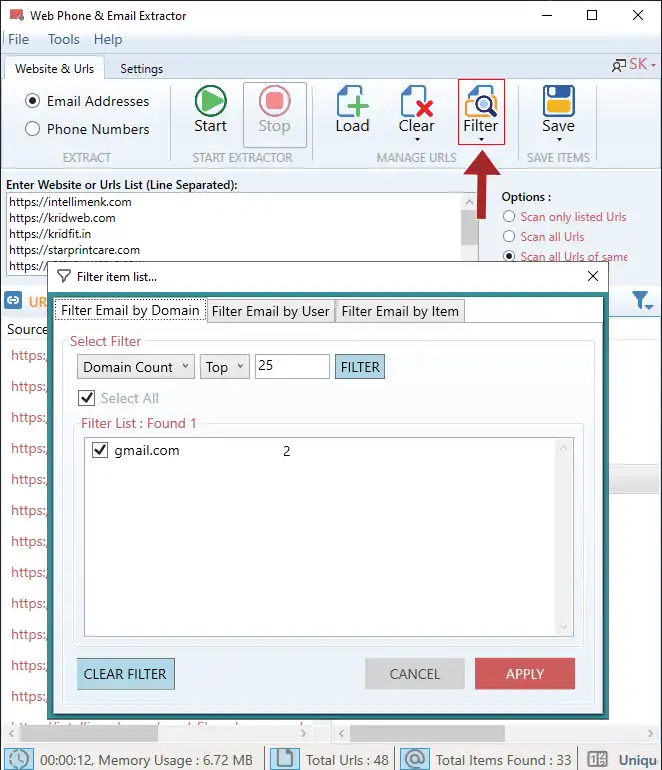Open the File menu
The image size is (662, 770).
click(x=19, y=39)
